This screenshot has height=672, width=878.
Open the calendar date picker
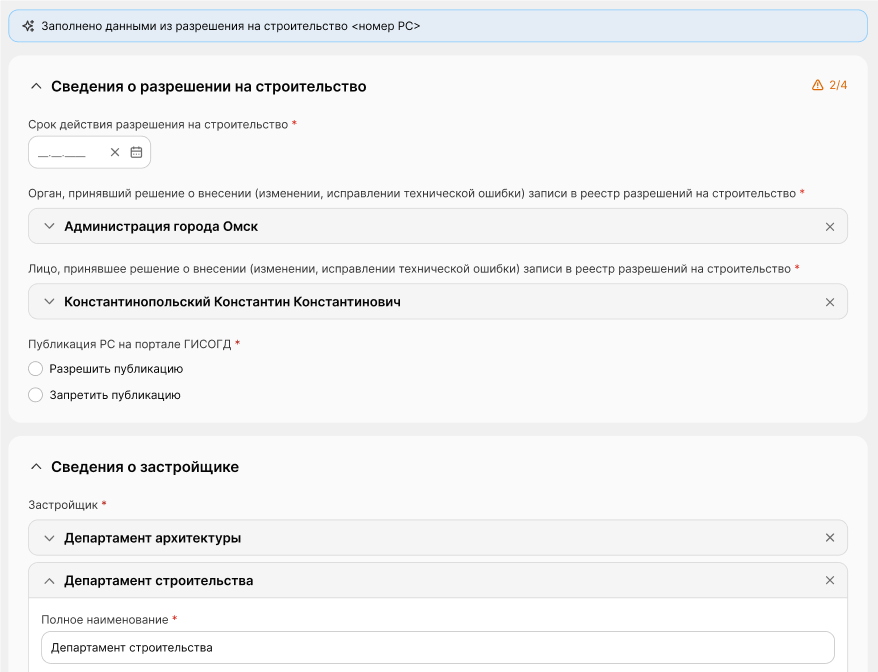[x=136, y=152]
